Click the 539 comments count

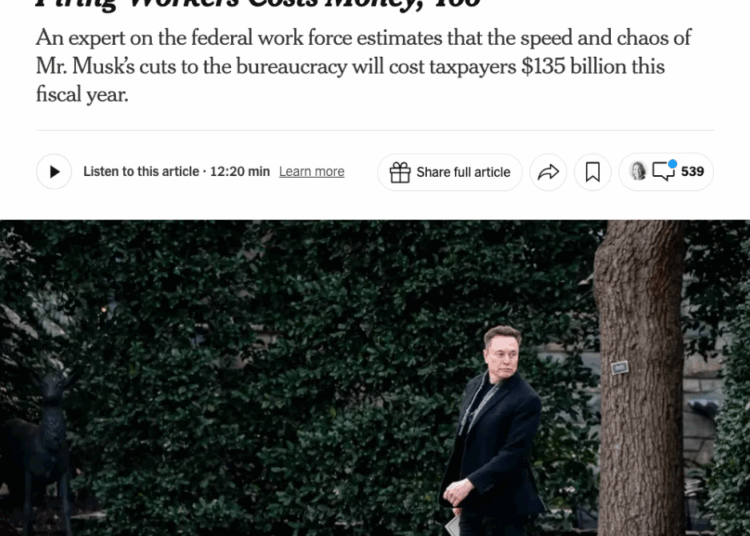pos(692,172)
